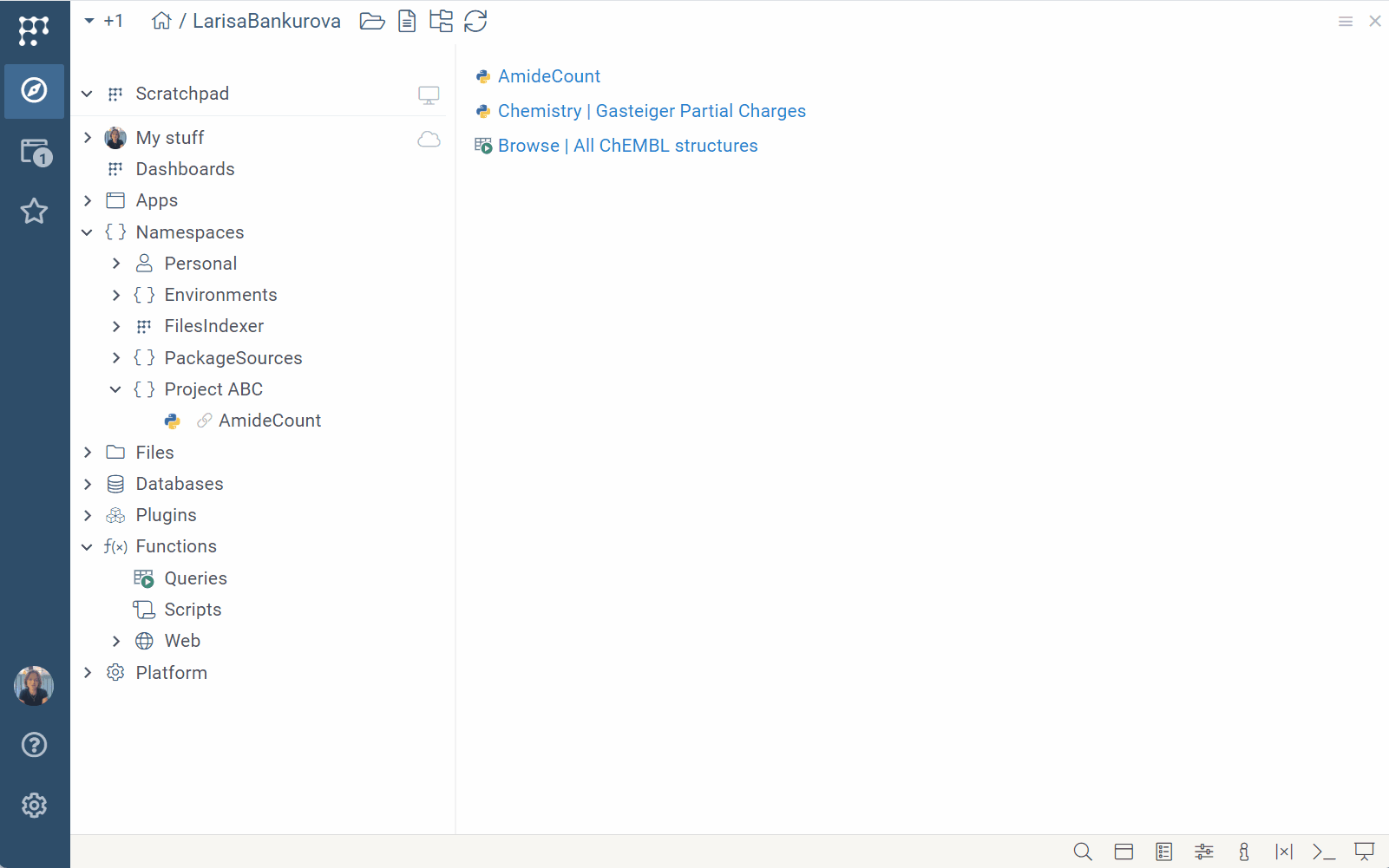Viewport: 1389px width, 868px height.
Task: Select the Scripts item under Functions
Action: [x=193, y=610]
